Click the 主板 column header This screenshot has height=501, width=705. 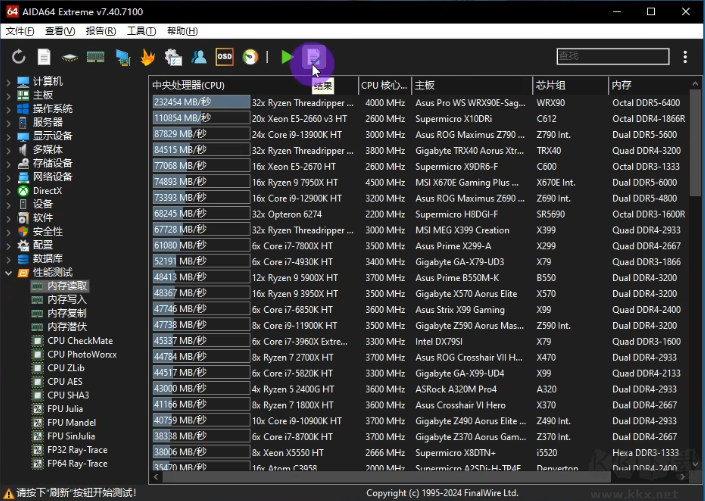472,85
